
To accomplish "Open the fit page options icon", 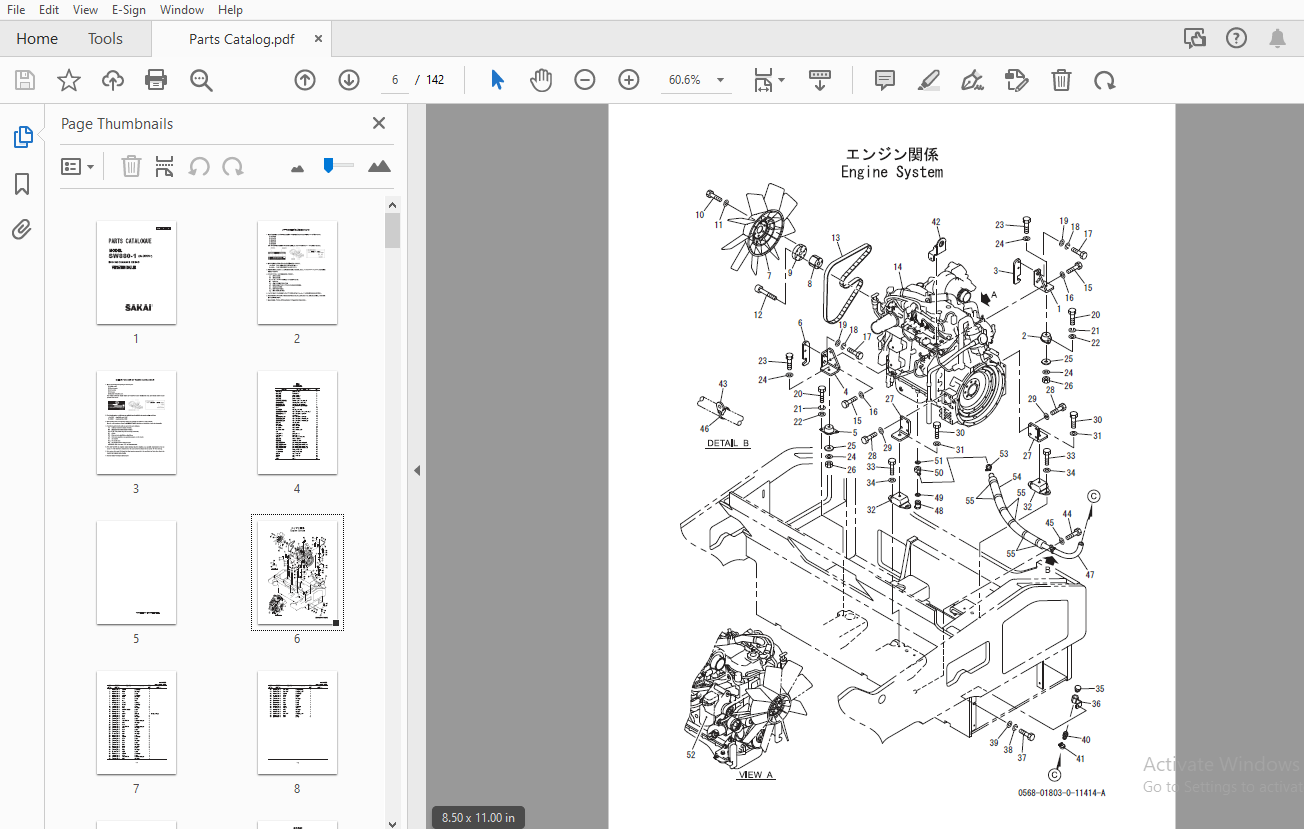I will (763, 80).
